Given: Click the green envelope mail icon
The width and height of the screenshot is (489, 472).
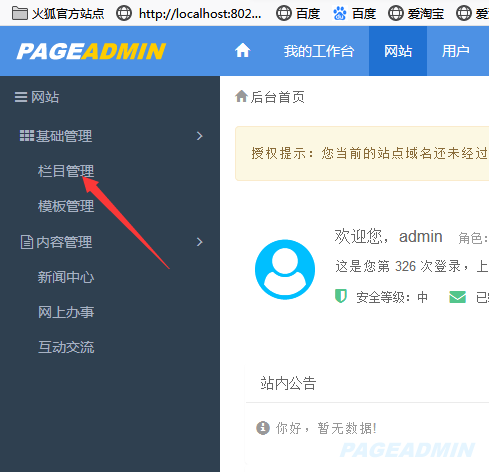Looking at the screenshot, I should [458, 297].
